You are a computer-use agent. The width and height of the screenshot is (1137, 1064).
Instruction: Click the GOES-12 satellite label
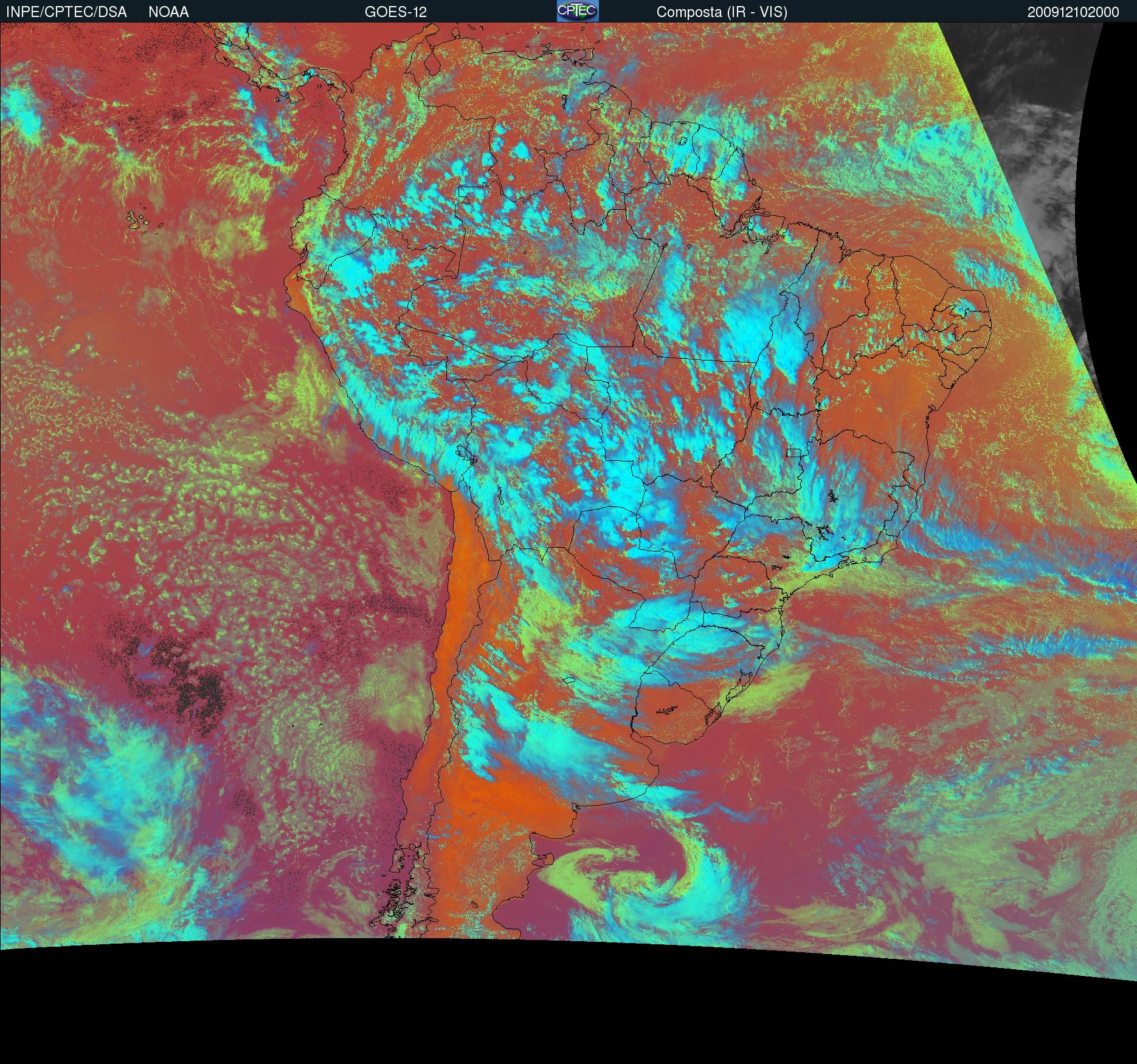coord(396,12)
